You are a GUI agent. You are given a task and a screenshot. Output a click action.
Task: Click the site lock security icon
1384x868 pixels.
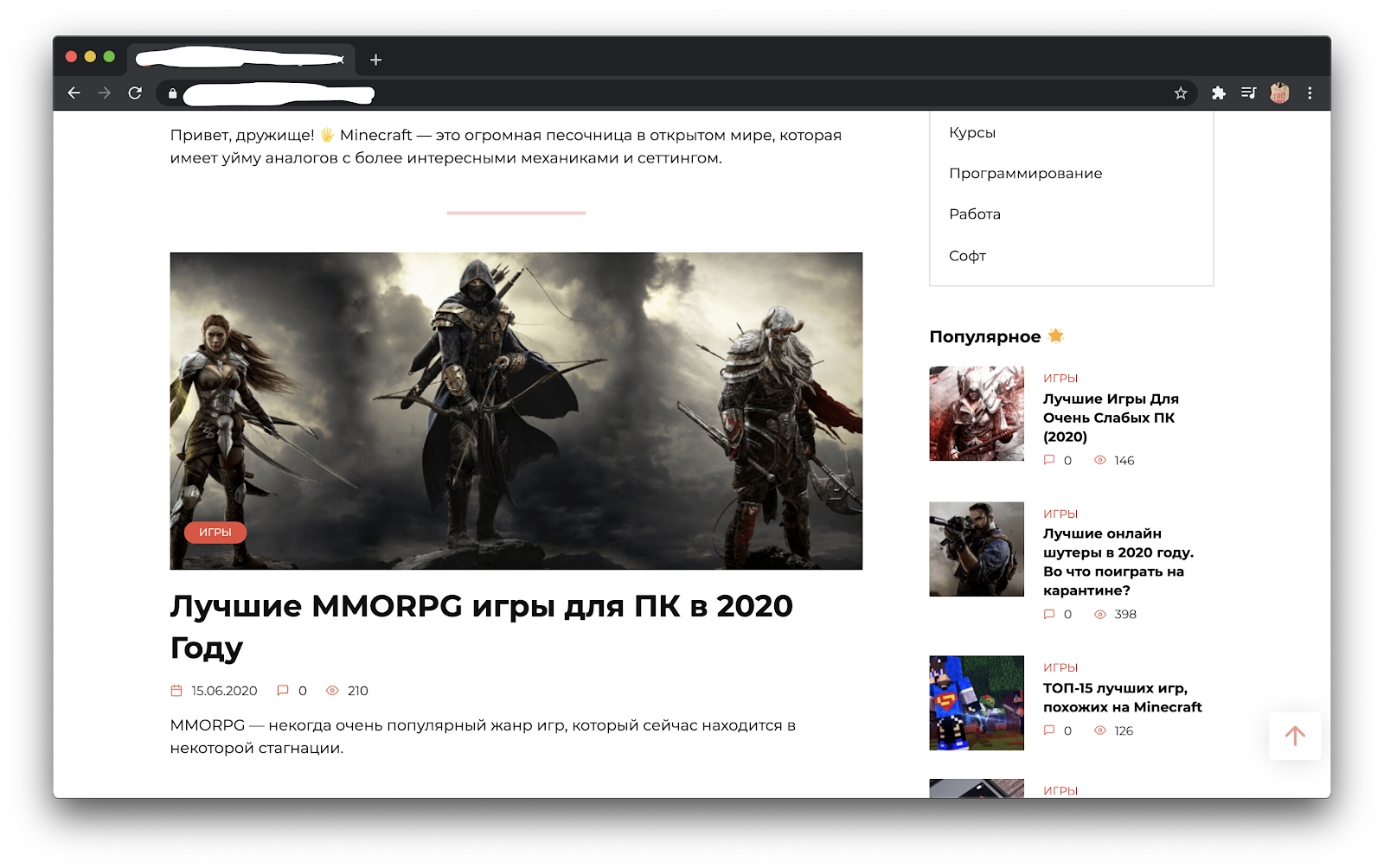pos(173,93)
